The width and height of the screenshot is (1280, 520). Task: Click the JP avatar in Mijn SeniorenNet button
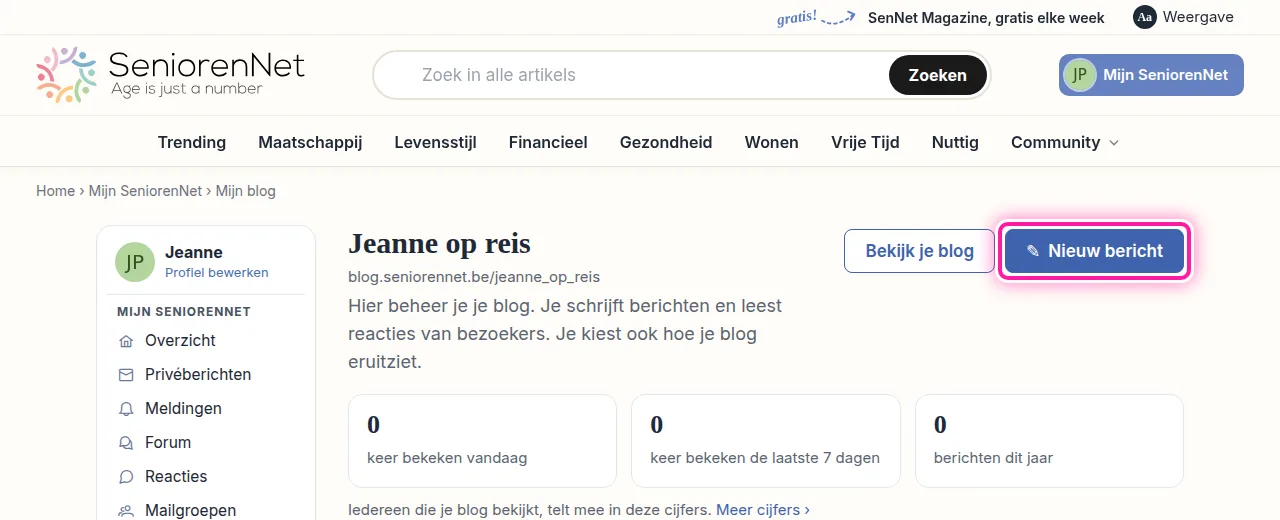coord(1079,75)
